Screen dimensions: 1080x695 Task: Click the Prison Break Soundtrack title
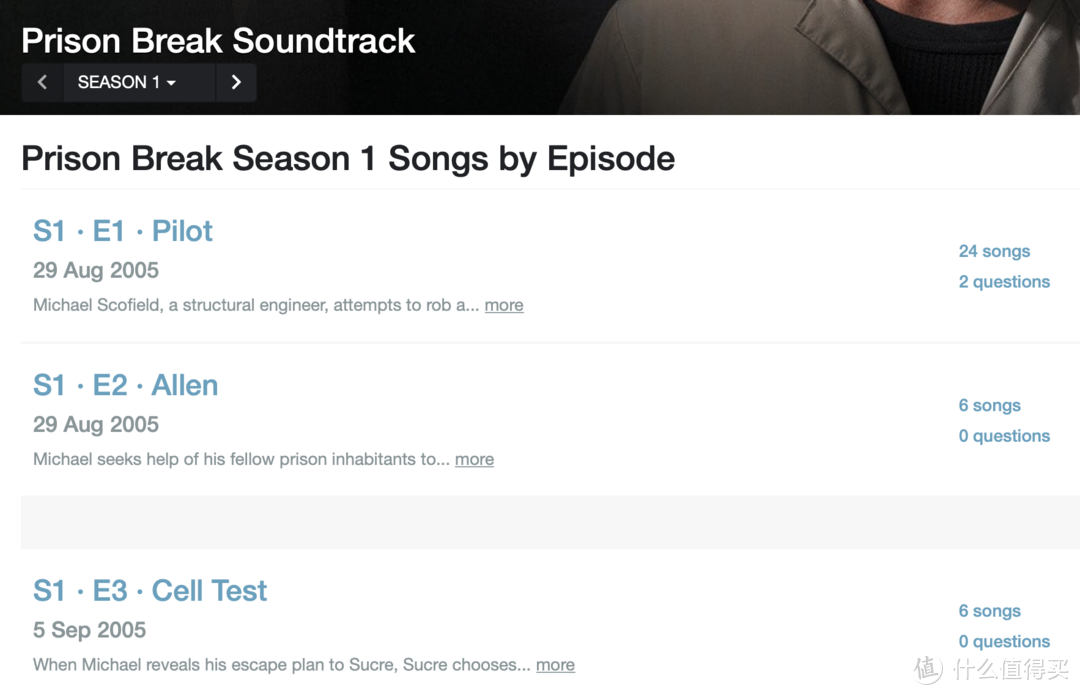point(218,41)
